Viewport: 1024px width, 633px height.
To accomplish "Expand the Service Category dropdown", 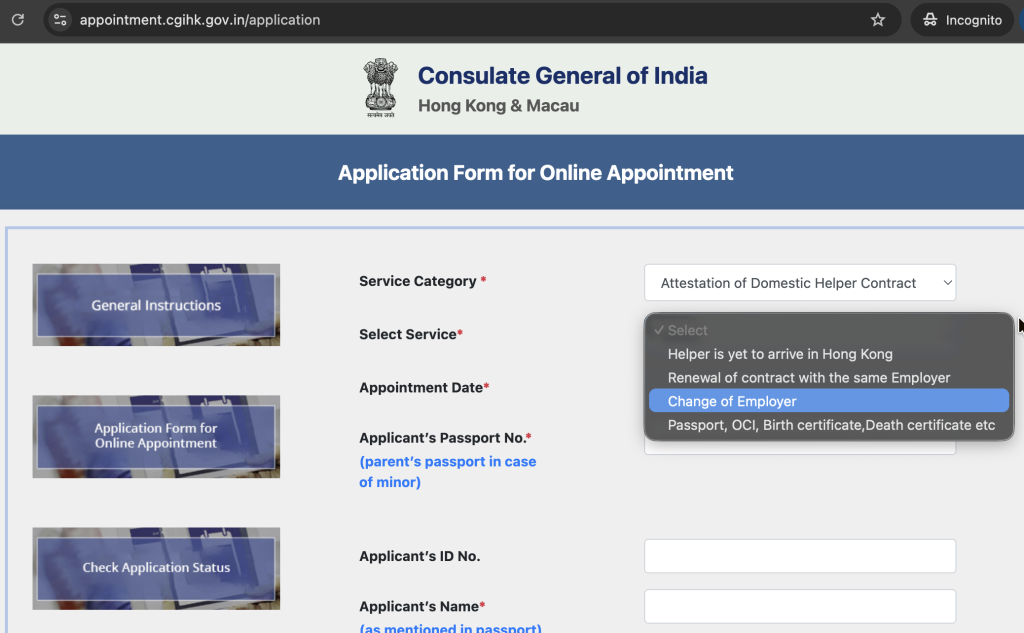I will click(x=799, y=283).
